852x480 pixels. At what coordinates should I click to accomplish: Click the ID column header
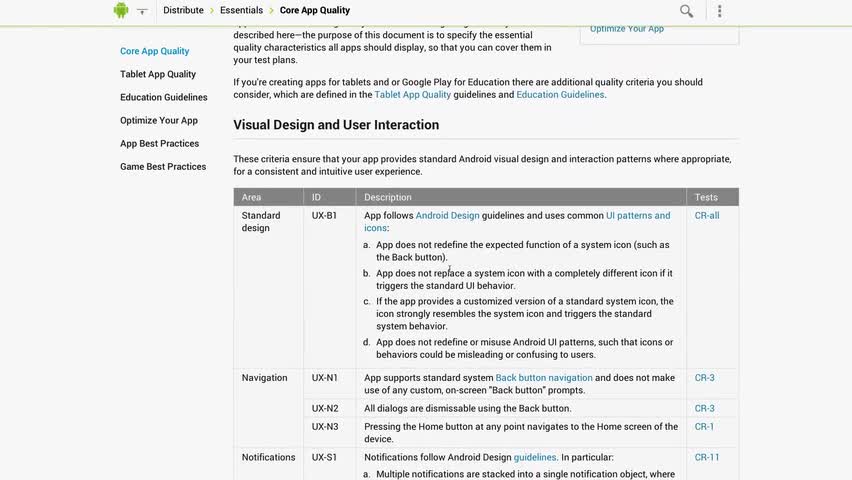pos(316,197)
